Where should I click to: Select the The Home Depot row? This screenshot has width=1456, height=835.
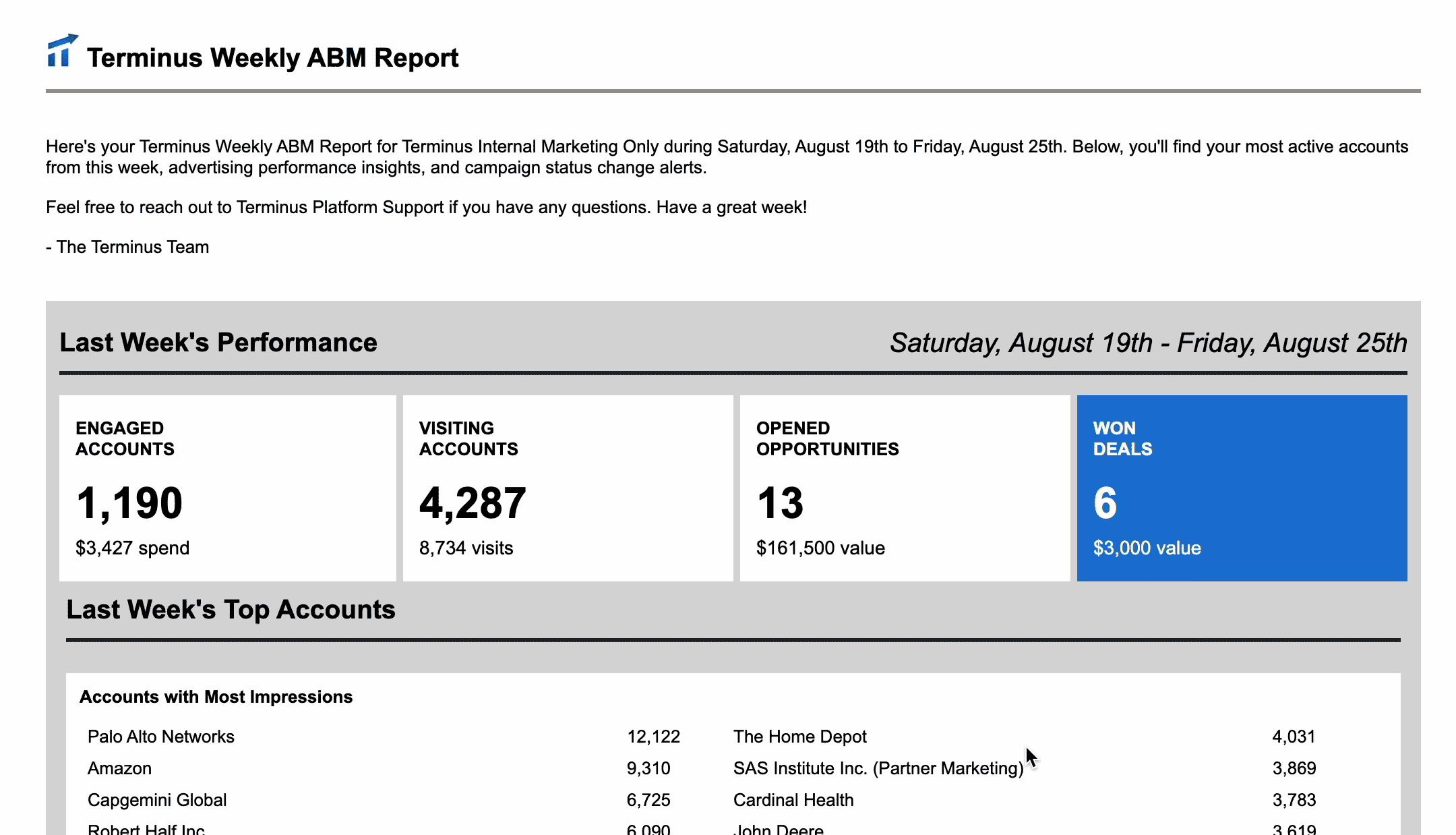(1025, 737)
